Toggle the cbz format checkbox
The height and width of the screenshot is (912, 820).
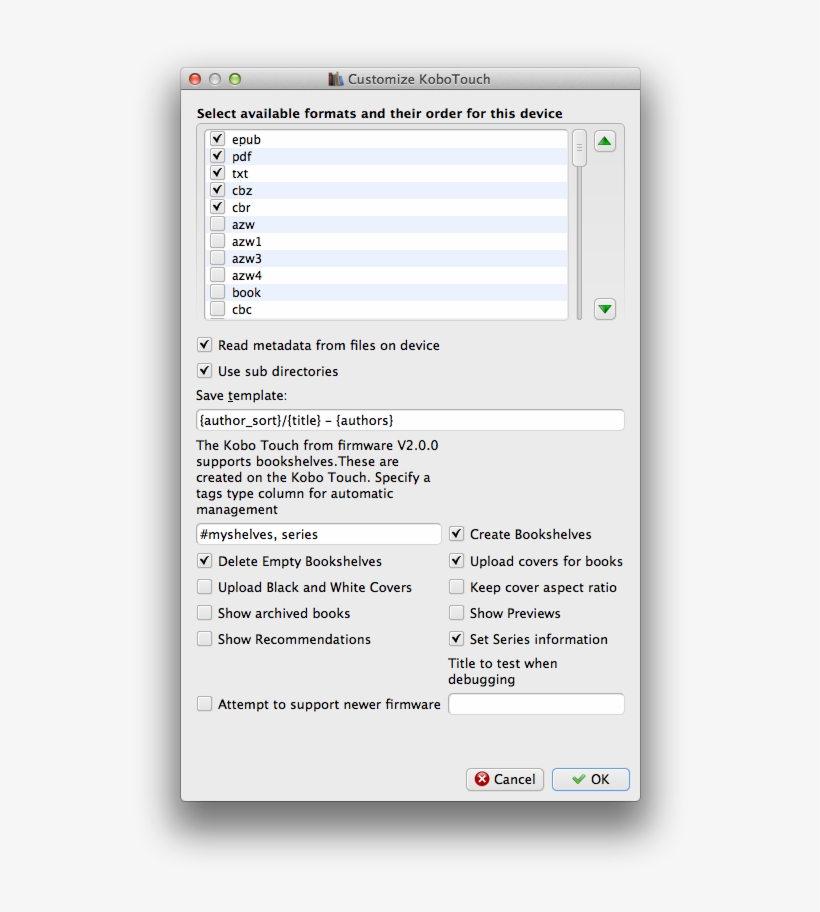click(x=217, y=190)
